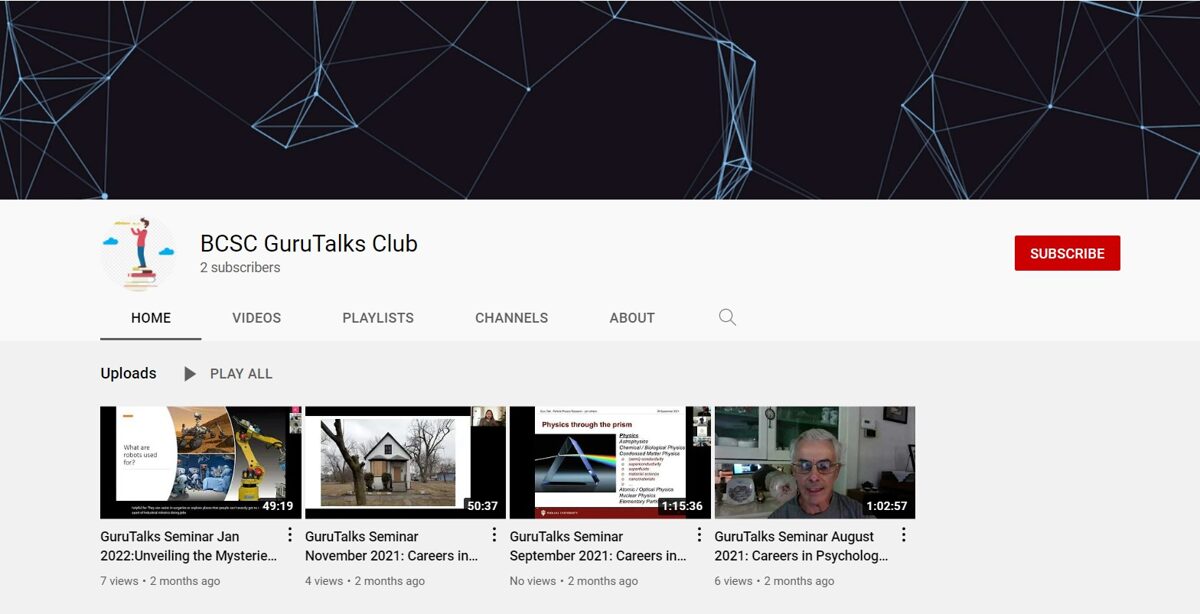Open the August 2021 seminar video title
The width and height of the screenshot is (1200, 614).
click(x=801, y=546)
